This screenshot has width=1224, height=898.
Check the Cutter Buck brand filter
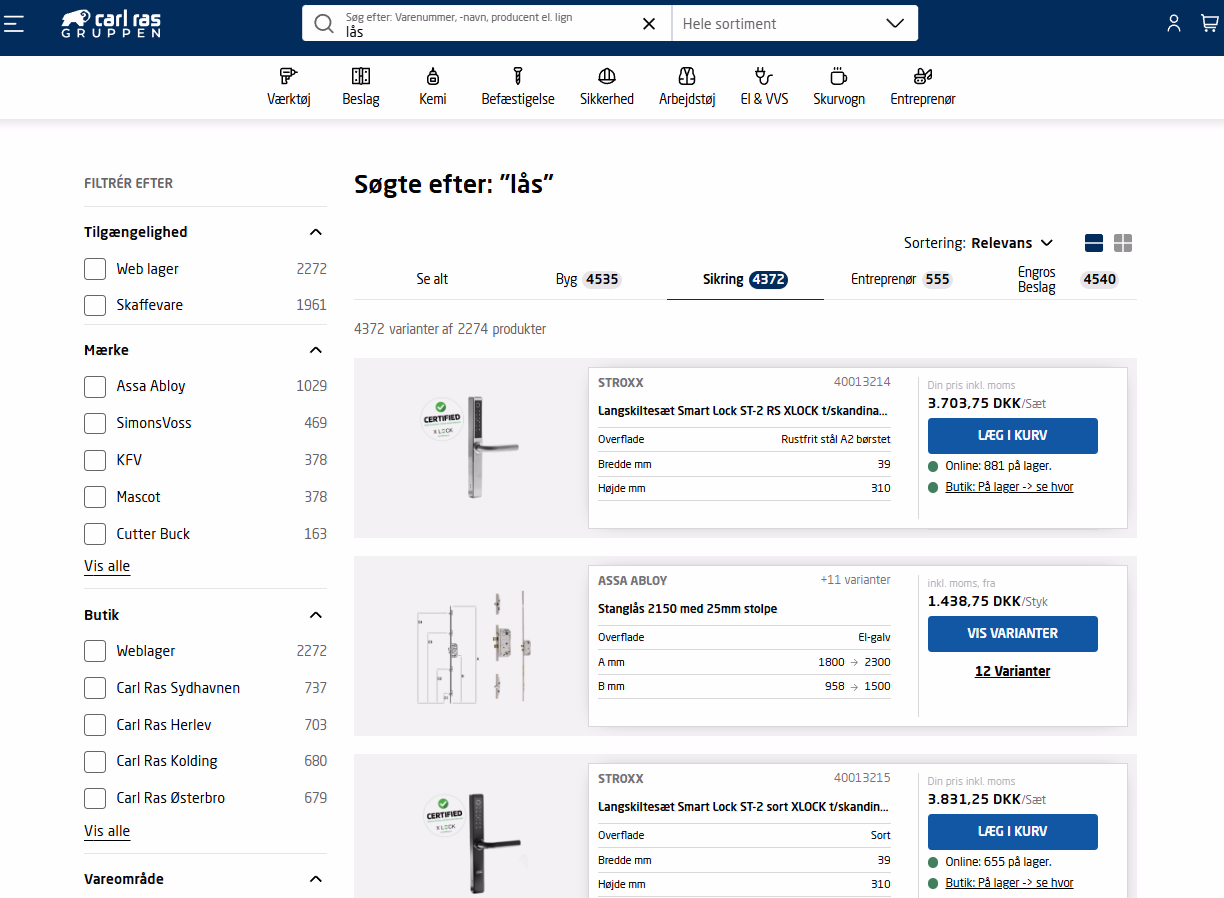coord(95,534)
